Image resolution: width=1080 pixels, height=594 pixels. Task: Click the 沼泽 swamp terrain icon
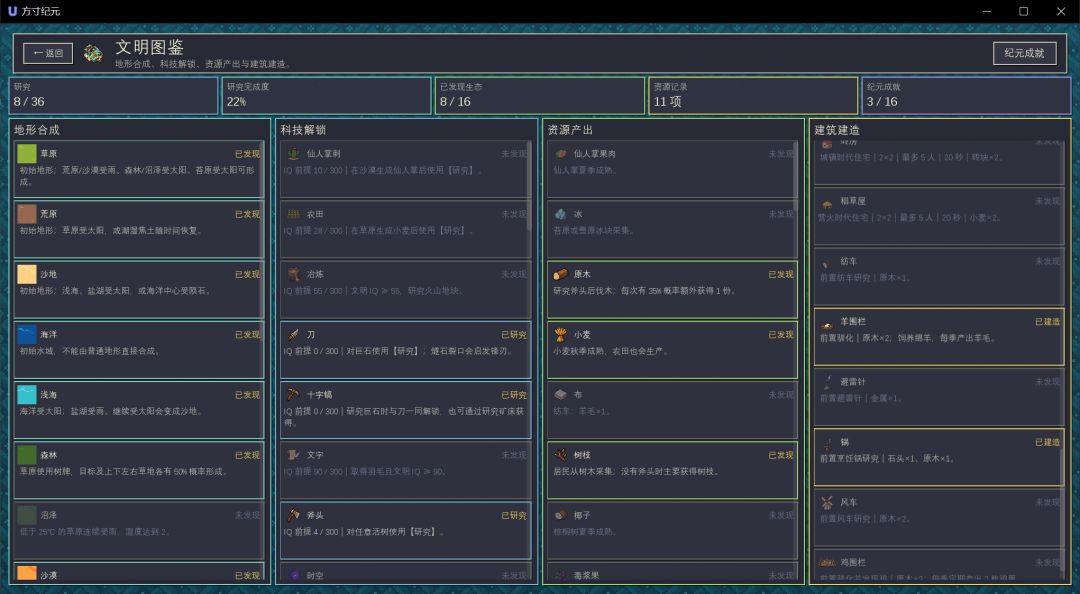coord(27,515)
